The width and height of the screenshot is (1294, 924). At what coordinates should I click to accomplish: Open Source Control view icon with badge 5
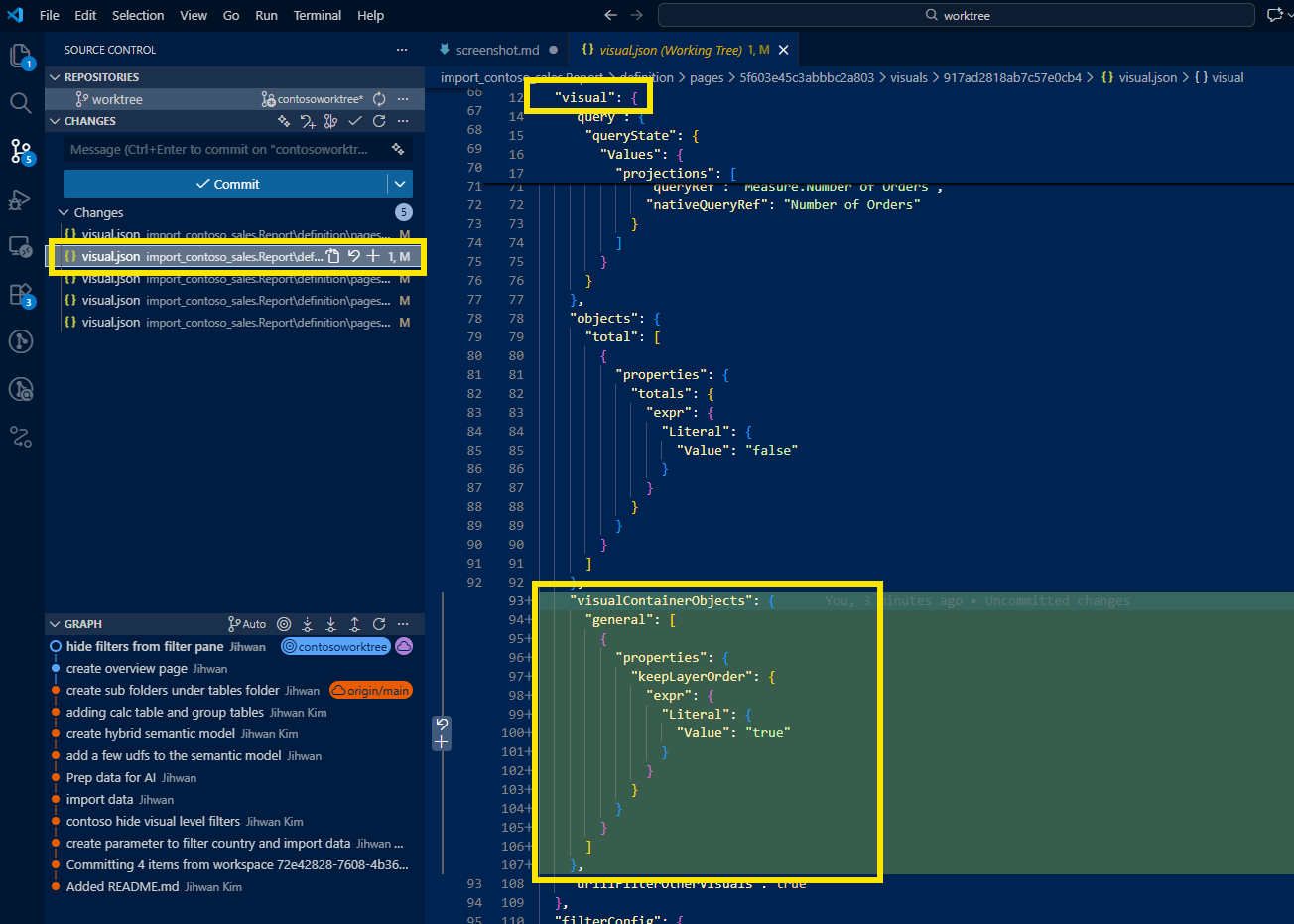(21, 151)
